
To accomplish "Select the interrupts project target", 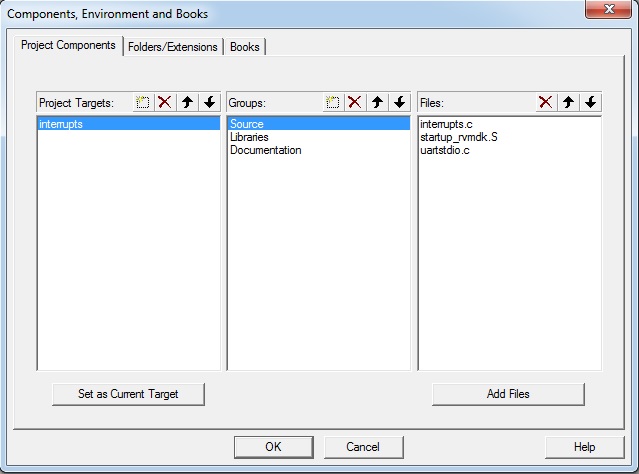I will pos(128,124).
